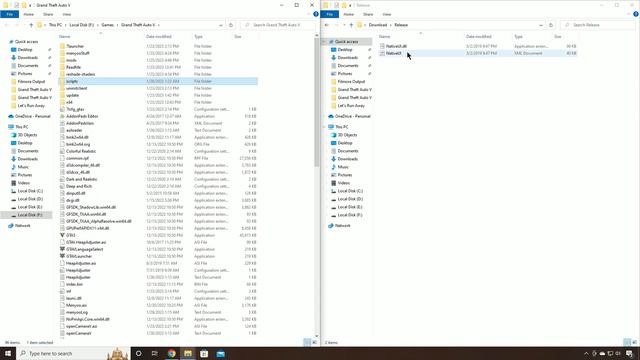
Task: Open View tab in Release window
Action: 387,14
